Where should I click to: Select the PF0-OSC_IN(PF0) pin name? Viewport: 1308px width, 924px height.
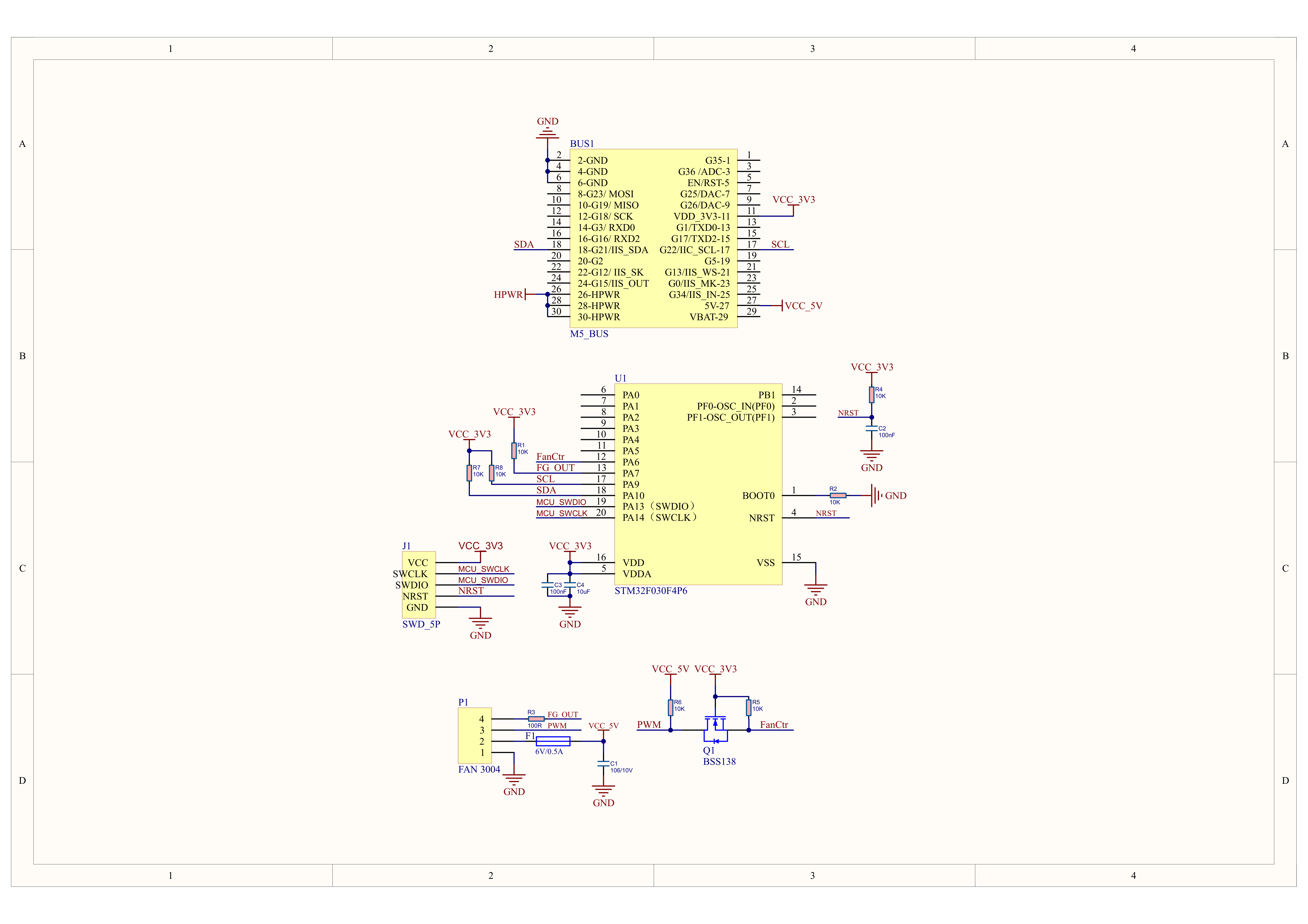pos(736,406)
